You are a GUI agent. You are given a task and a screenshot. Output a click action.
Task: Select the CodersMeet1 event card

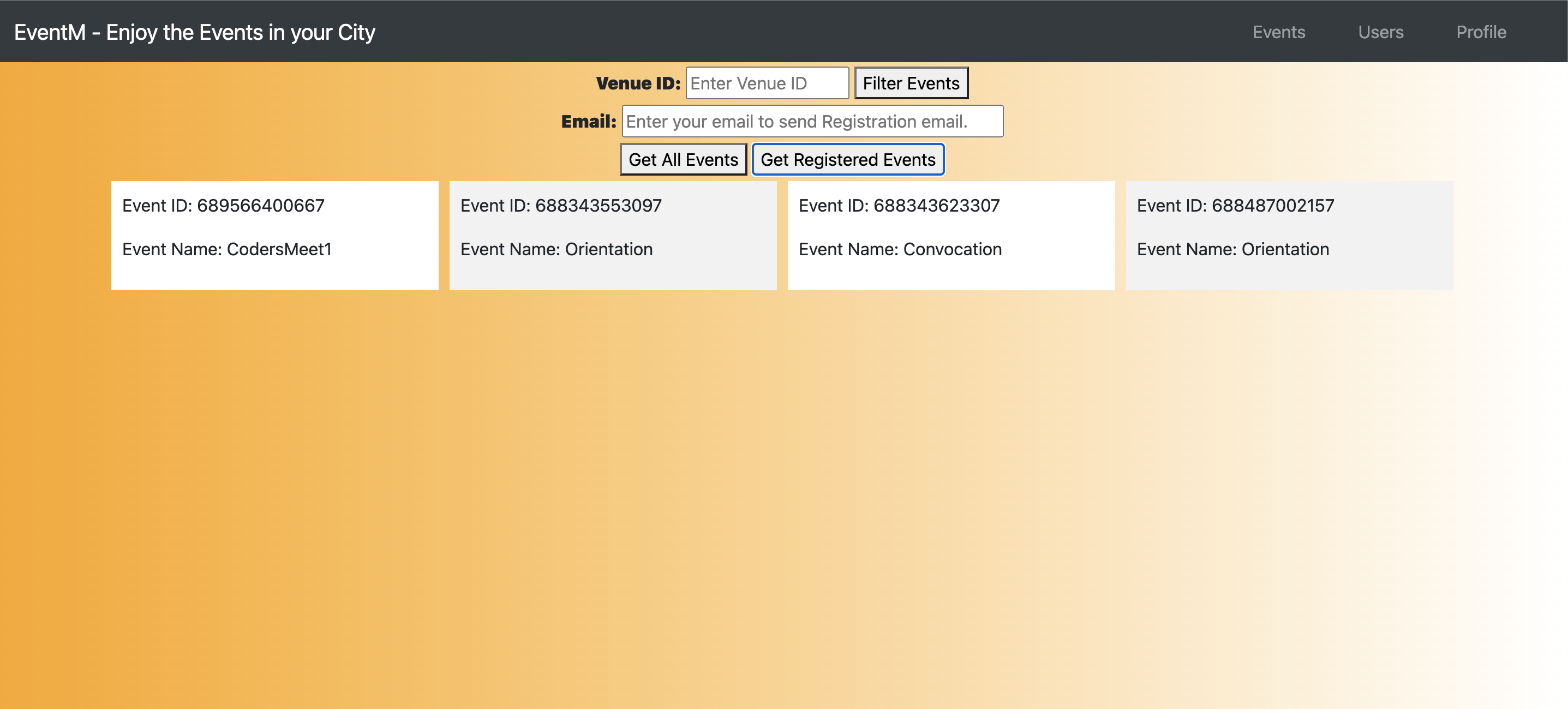[274, 235]
